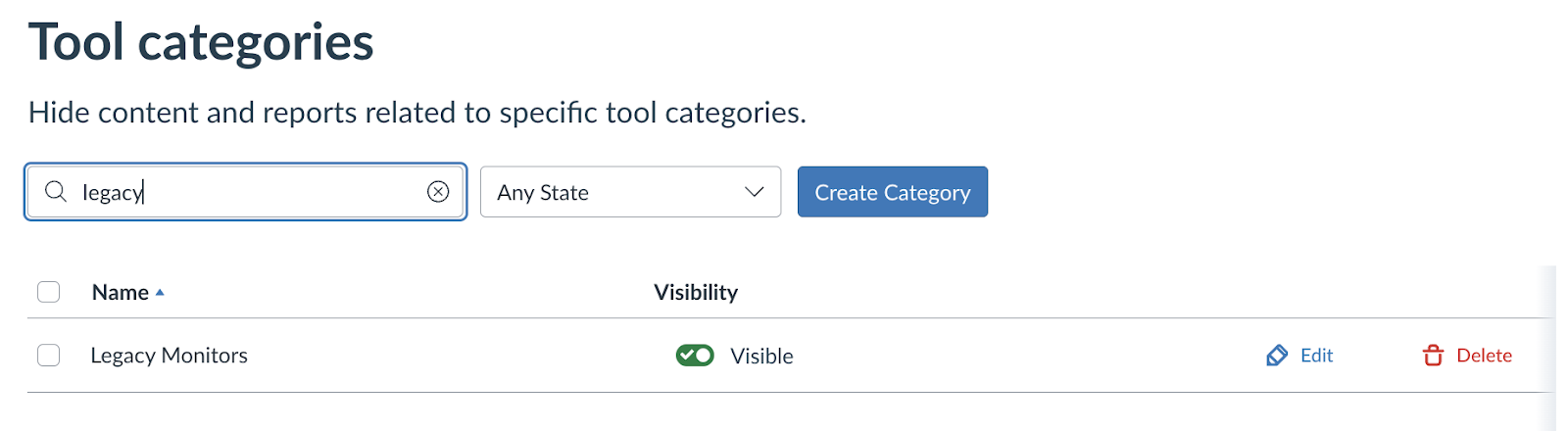This screenshot has height=431, width=1568.
Task: Click the Edit link text for Legacy Monitors
Action: point(1316,356)
